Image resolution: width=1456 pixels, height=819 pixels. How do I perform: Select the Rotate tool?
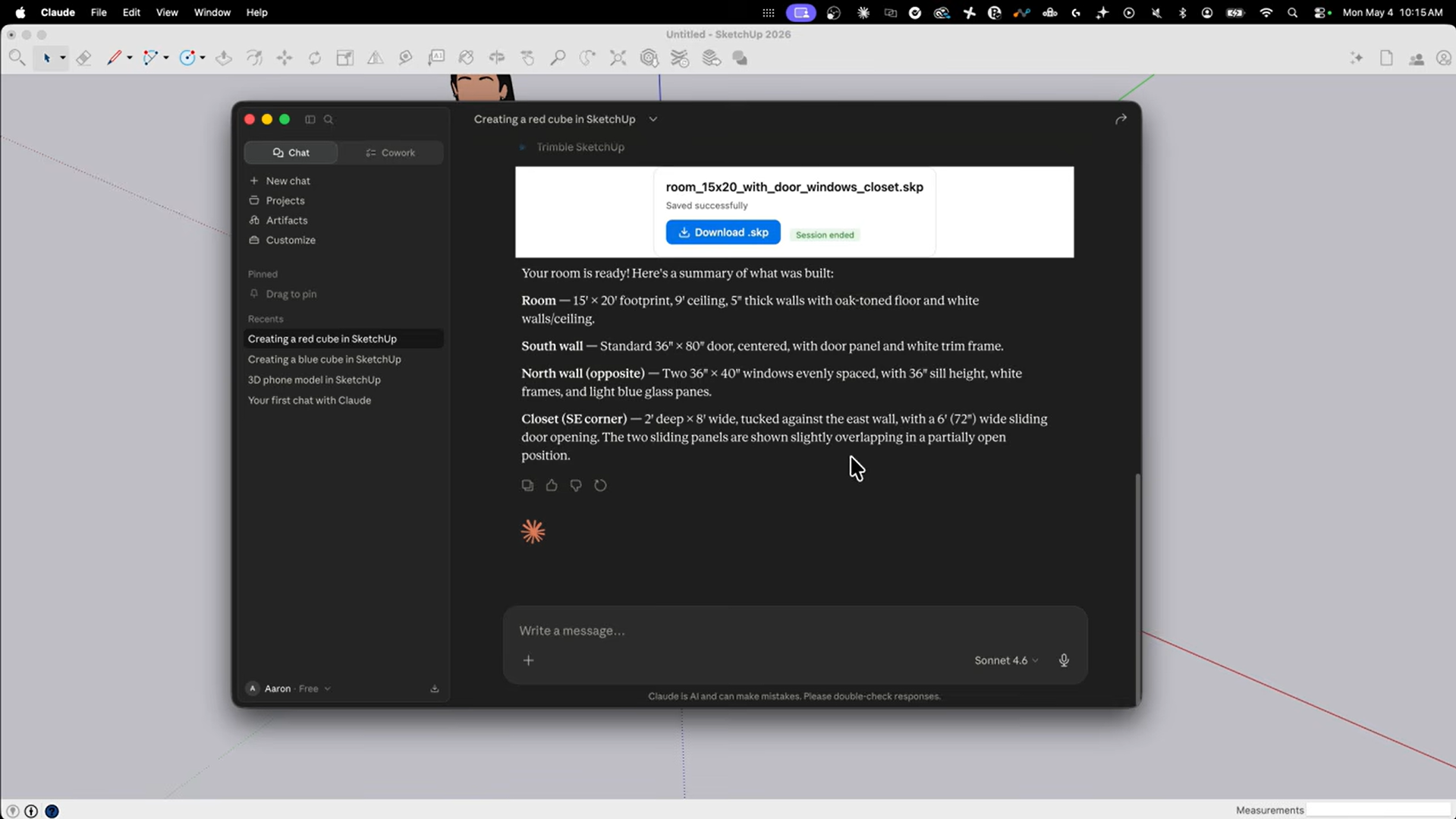click(315, 58)
